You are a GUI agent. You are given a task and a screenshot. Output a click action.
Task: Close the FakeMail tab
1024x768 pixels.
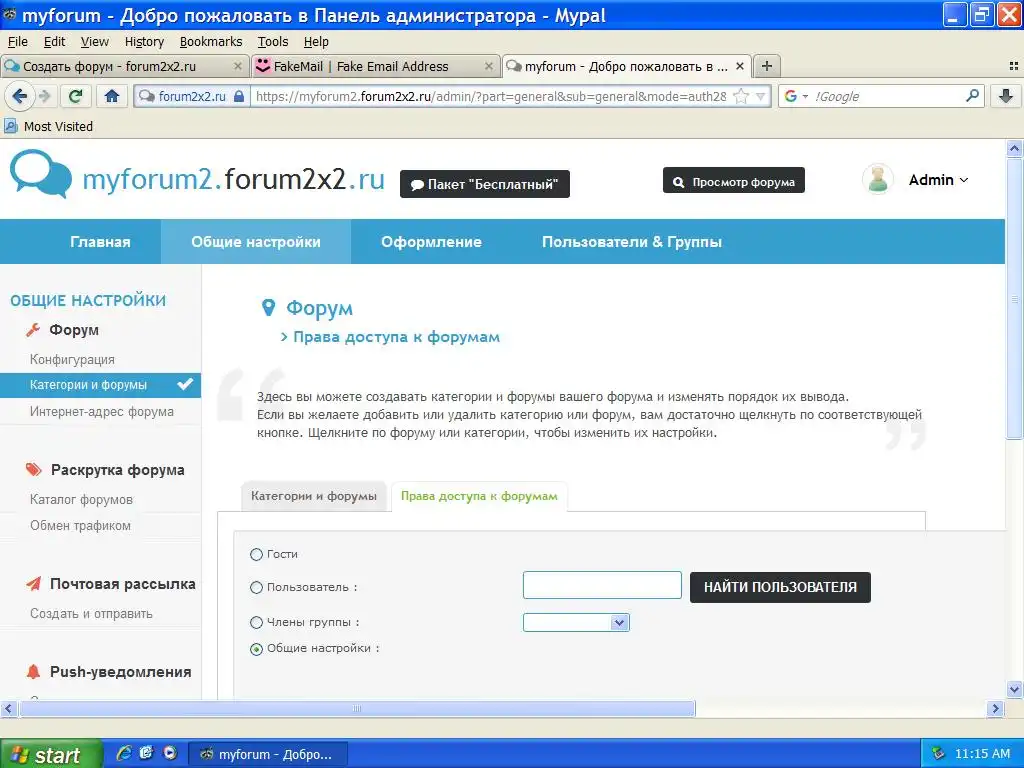click(x=488, y=66)
